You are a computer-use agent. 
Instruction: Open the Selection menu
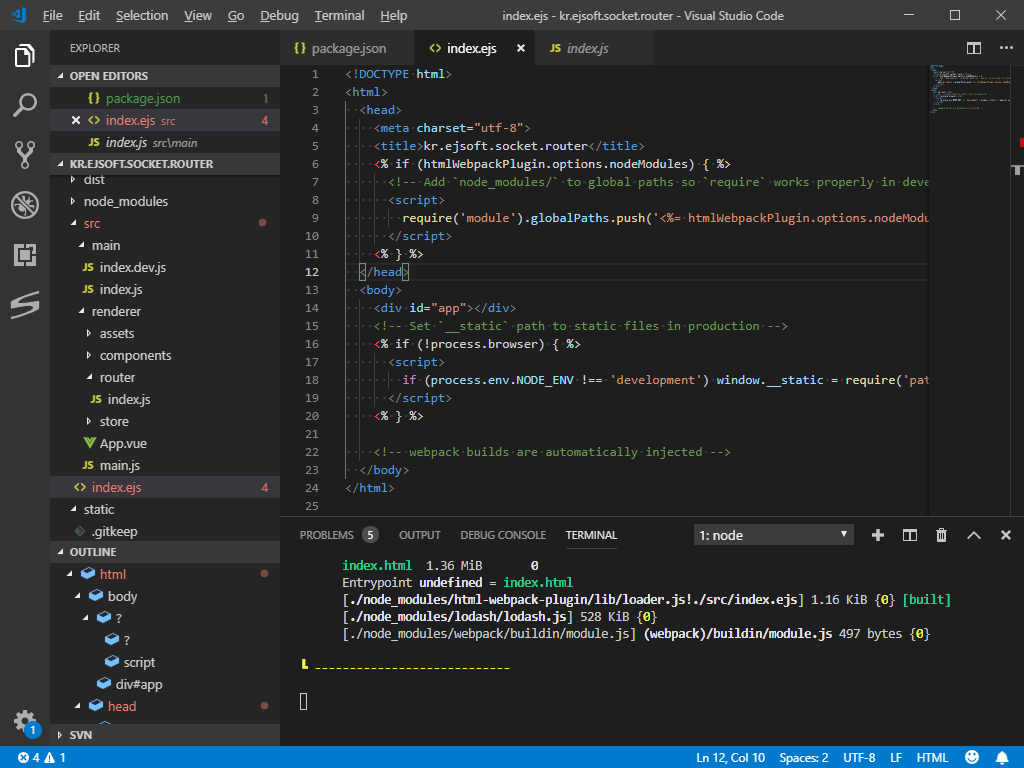click(142, 15)
